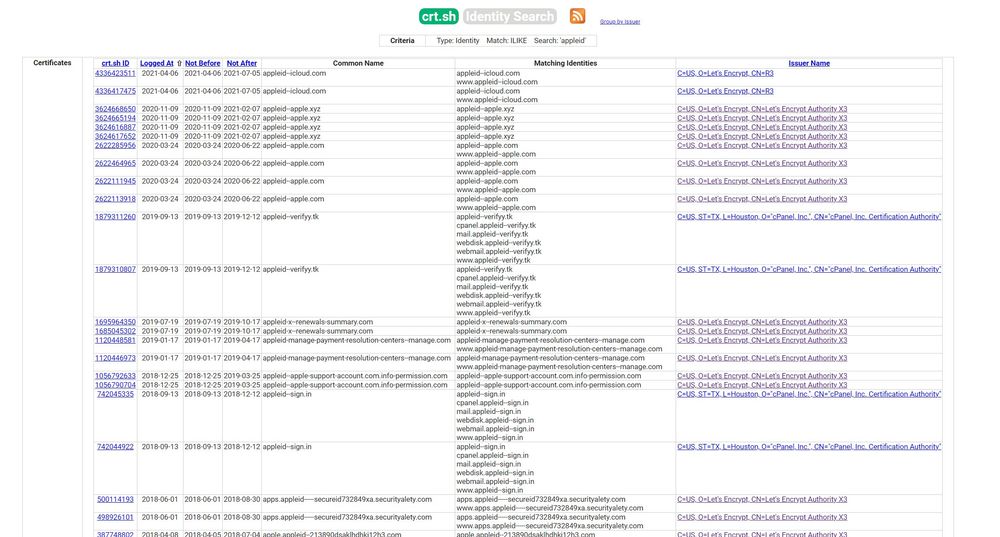Open certificate ID 2622285956
The image size is (1000, 537).
pyautogui.click(x=115, y=145)
